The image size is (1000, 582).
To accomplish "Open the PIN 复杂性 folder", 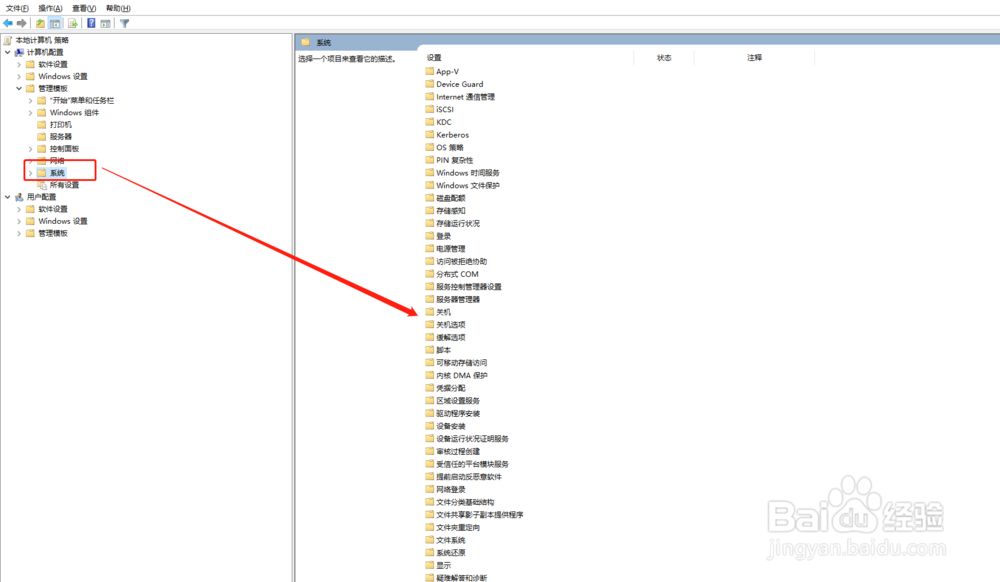I will [455, 160].
